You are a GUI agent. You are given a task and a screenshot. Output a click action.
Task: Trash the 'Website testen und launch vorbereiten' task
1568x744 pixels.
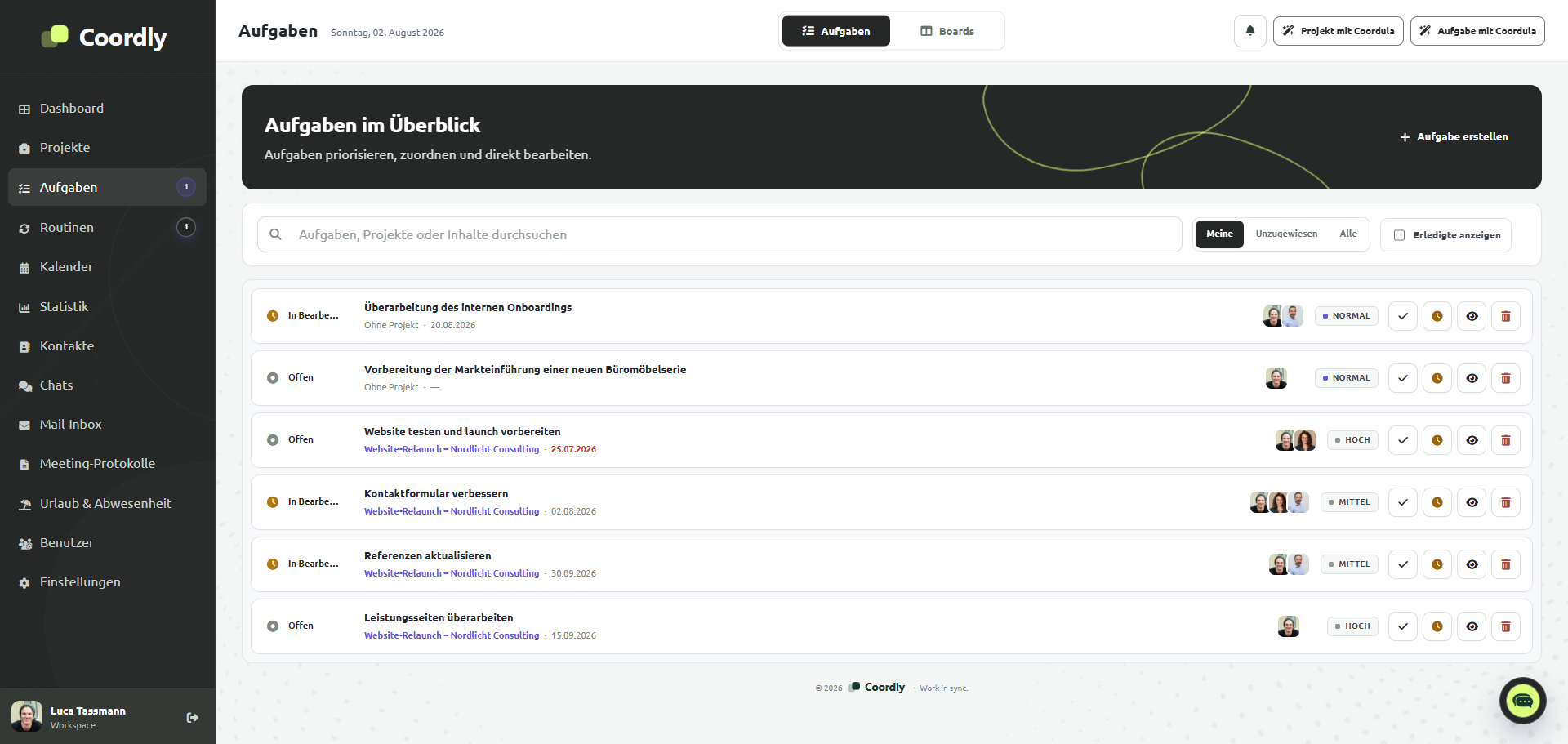(x=1505, y=440)
